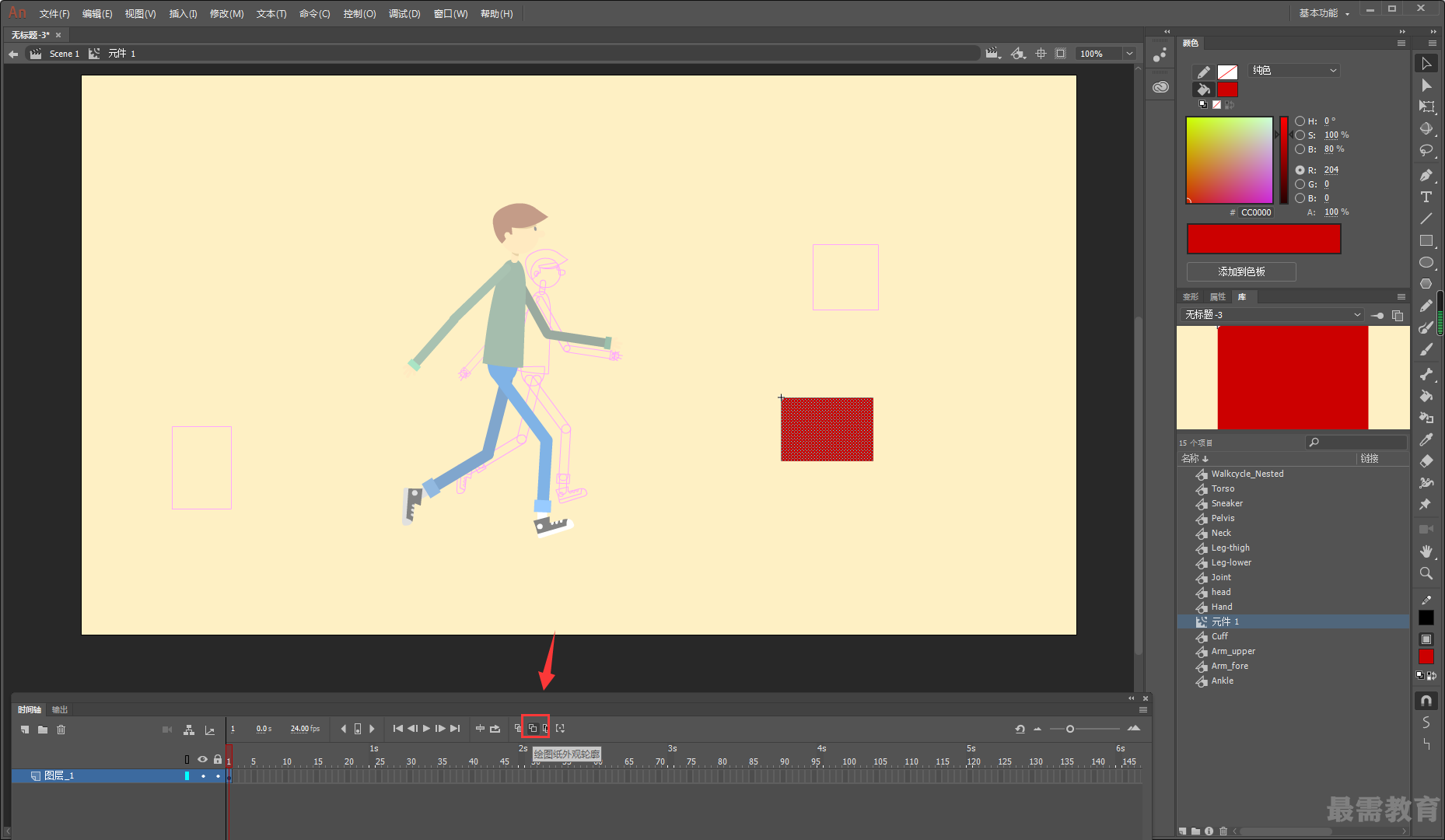Play the timeline animation

426,729
